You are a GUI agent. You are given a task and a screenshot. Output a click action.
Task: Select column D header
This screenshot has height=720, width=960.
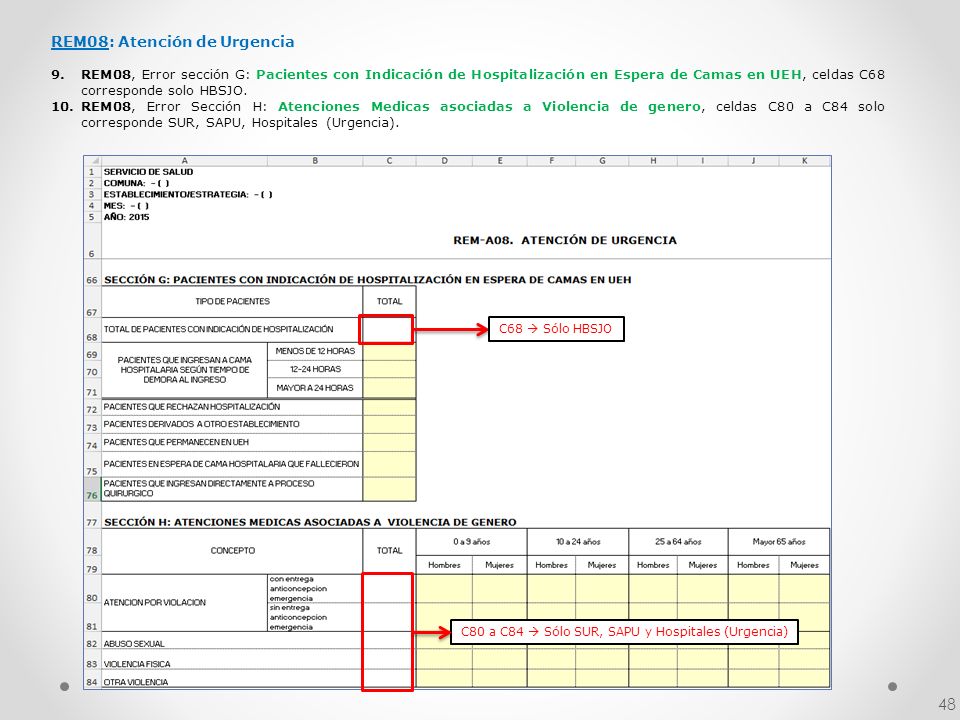tap(444, 161)
